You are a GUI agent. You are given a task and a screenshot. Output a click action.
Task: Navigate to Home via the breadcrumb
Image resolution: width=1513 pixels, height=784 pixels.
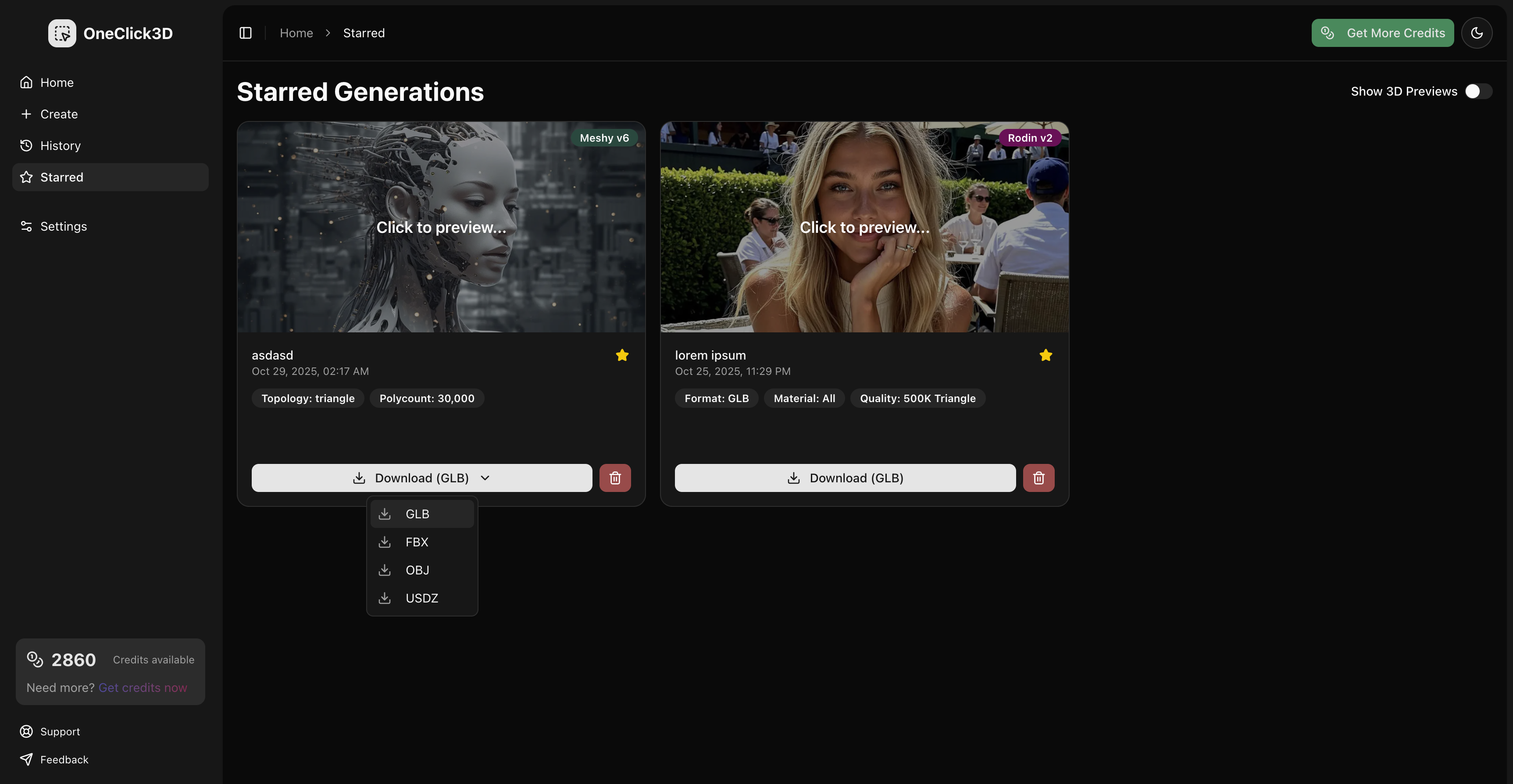(296, 33)
